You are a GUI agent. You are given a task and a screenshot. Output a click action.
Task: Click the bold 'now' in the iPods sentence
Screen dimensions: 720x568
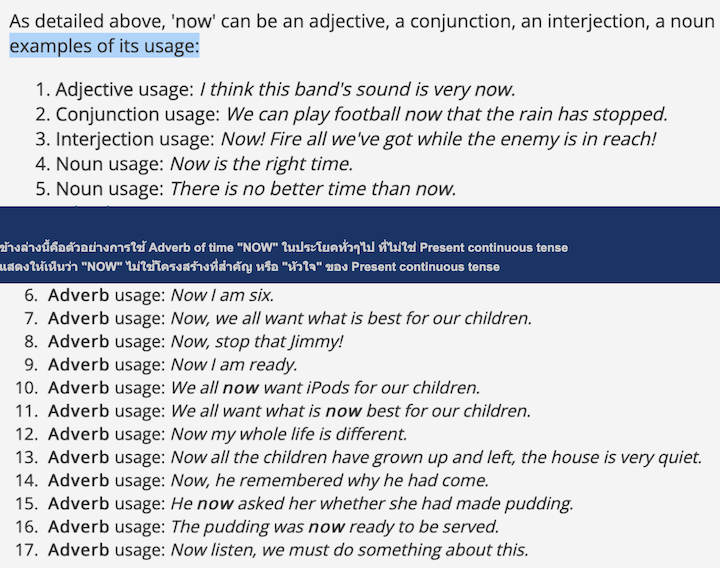click(x=241, y=388)
